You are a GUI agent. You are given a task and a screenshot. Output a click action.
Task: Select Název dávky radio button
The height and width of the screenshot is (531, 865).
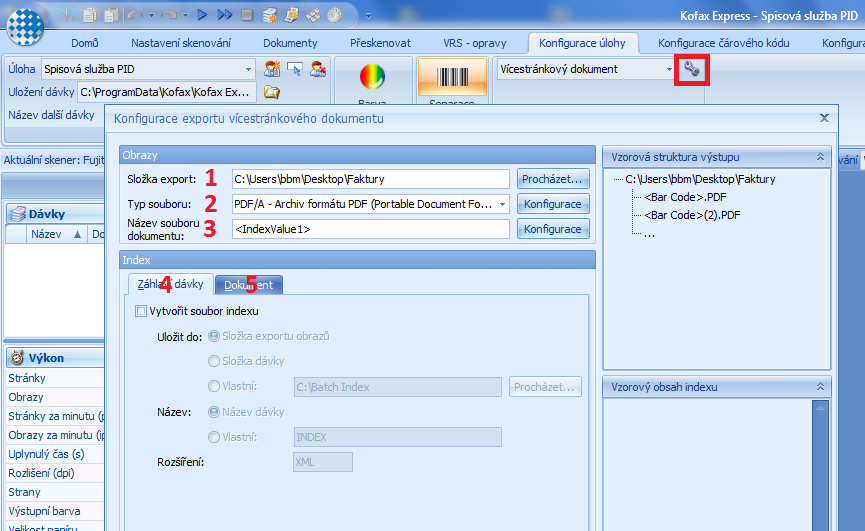(x=213, y=412)
